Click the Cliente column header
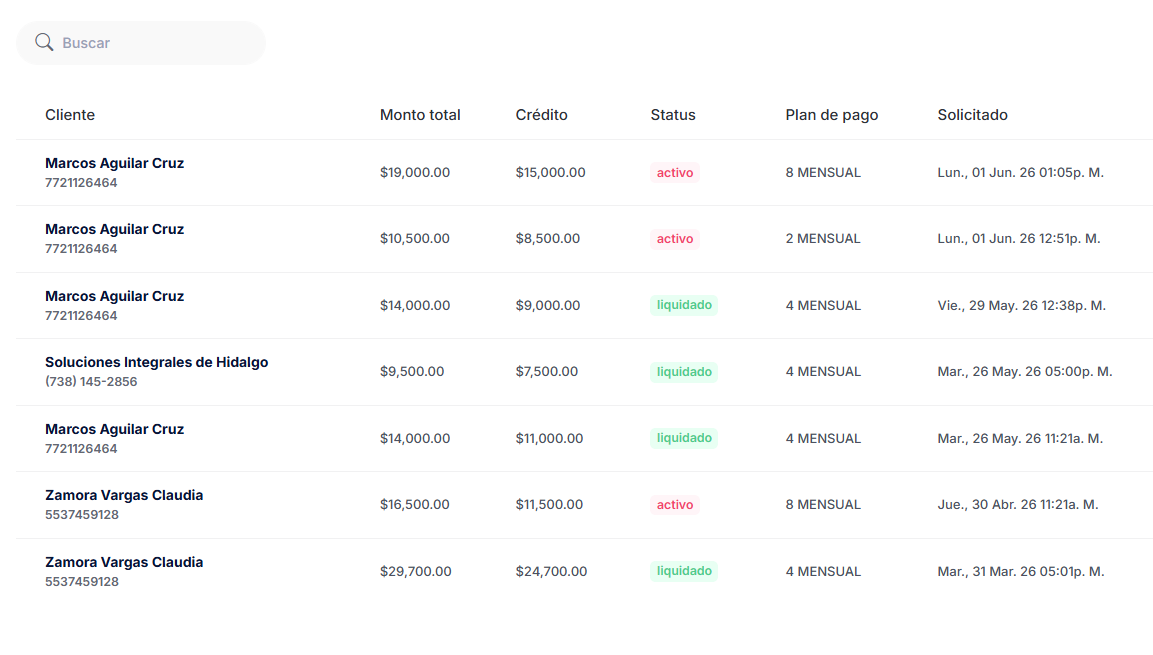The height and width of the screenshot is (655, 1153). (70, 115)
